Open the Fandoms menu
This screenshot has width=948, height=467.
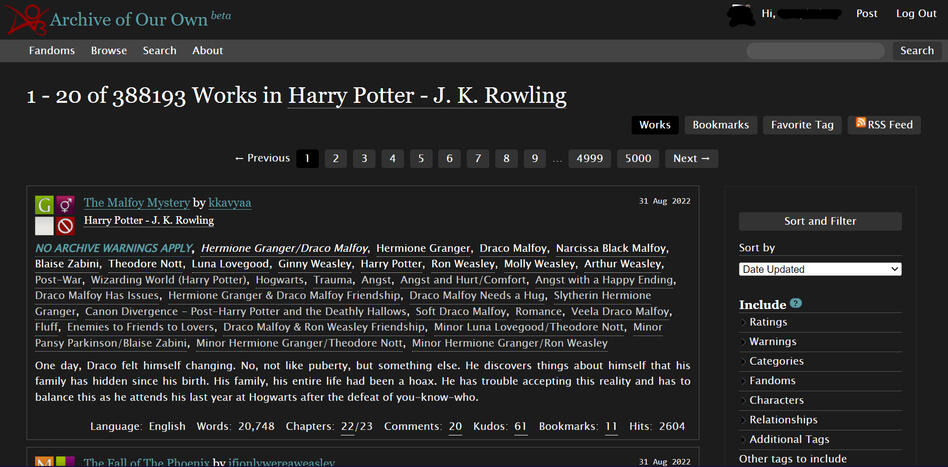[x=52, y=51]
